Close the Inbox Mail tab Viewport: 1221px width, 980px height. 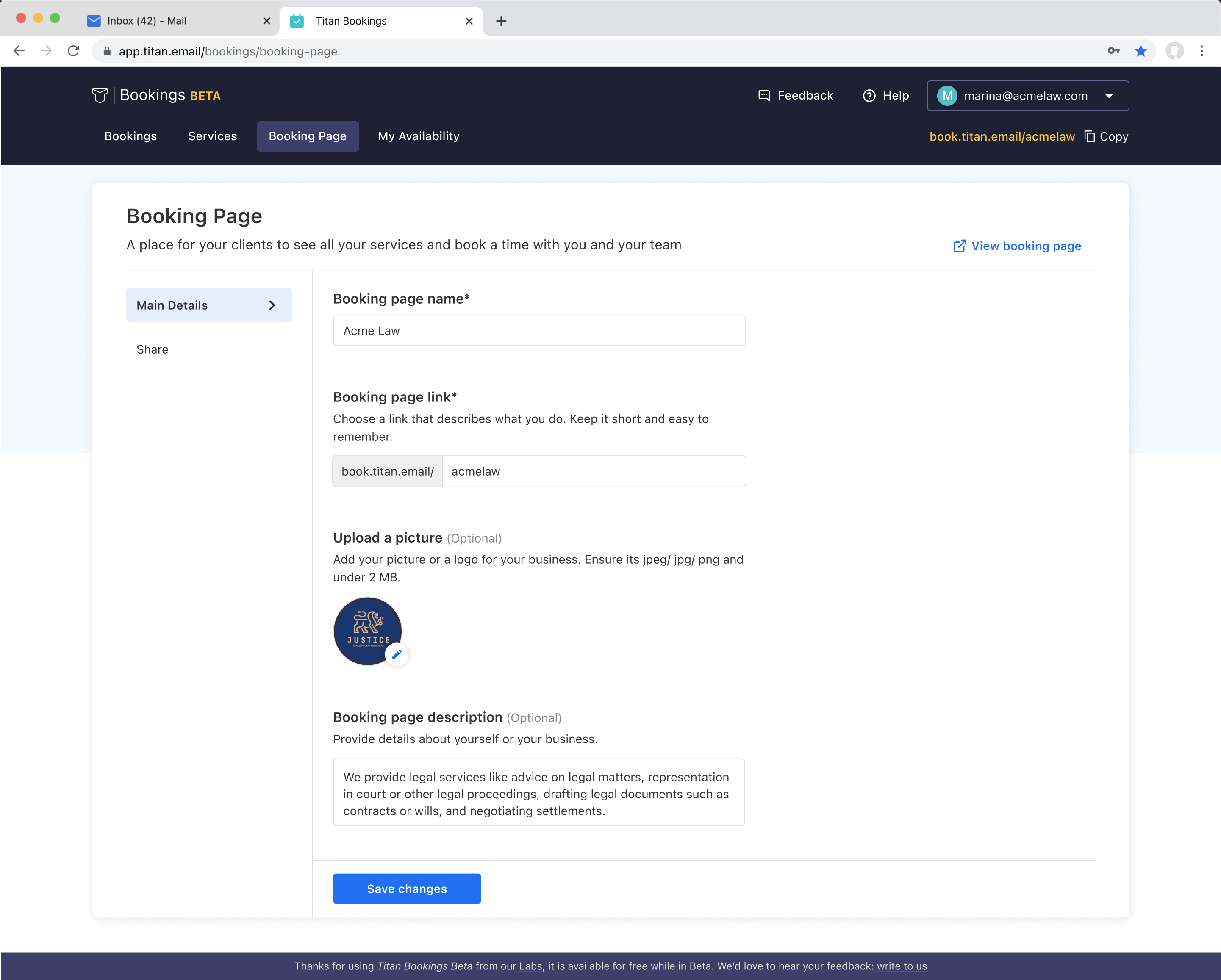(x=267, y=21)
